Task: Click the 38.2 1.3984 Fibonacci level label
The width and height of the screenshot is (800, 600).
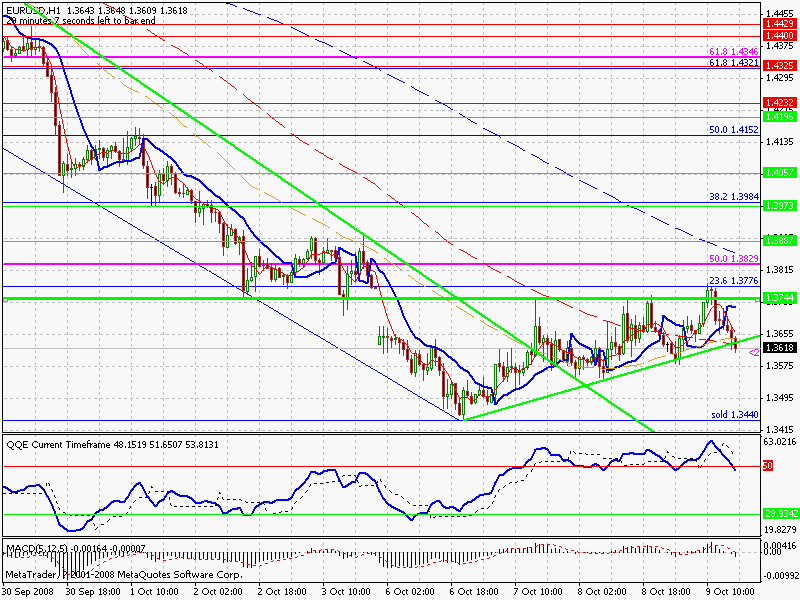Action: coord(734,197)
